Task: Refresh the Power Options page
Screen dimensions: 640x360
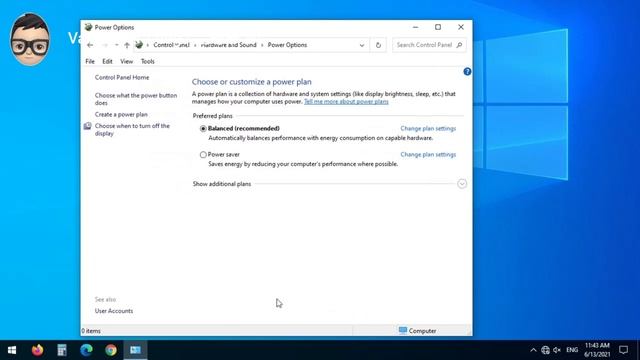Action: 378,45
